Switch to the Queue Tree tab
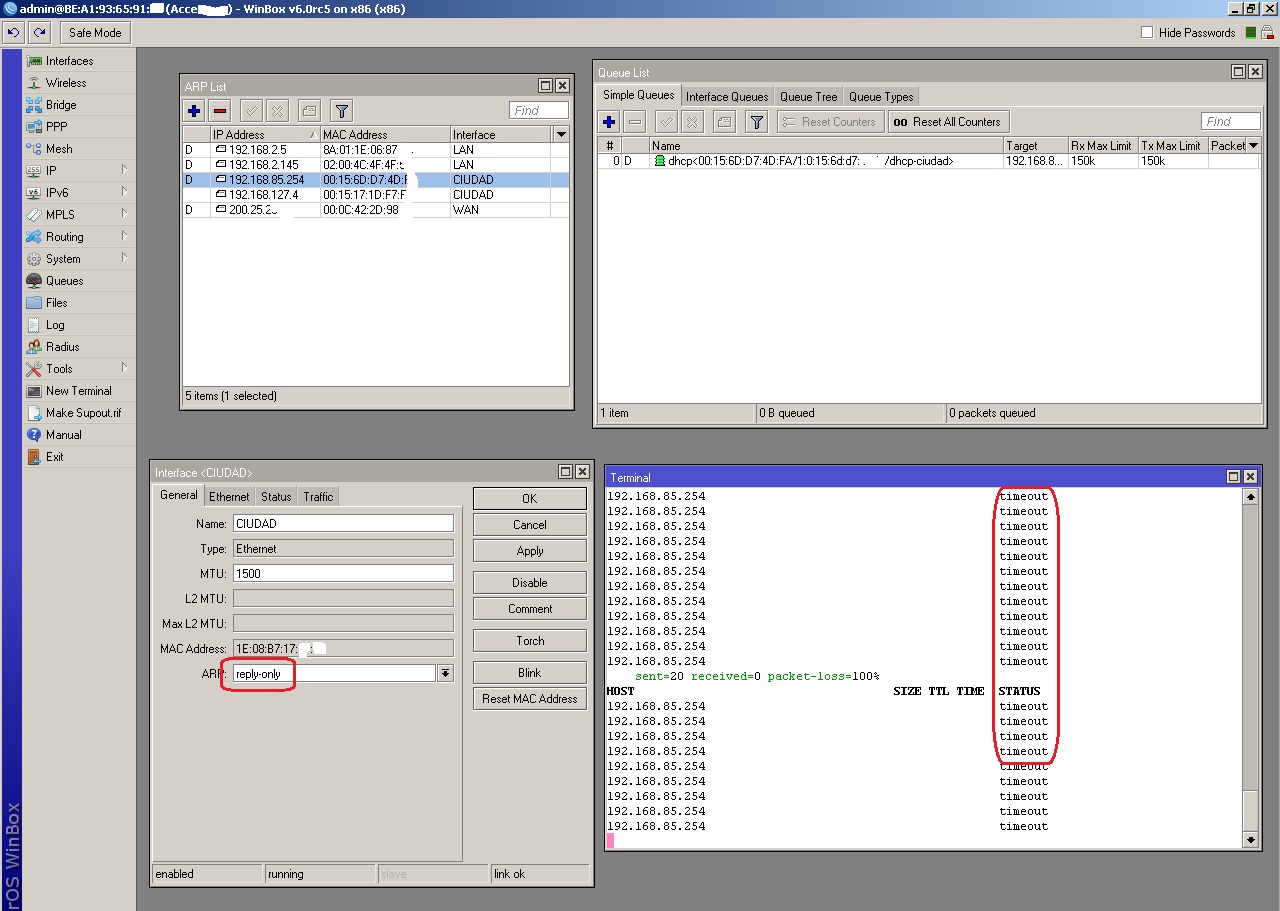Image resolution: width=1280 pixels, height=911 pixels. (x=808, y=97)
